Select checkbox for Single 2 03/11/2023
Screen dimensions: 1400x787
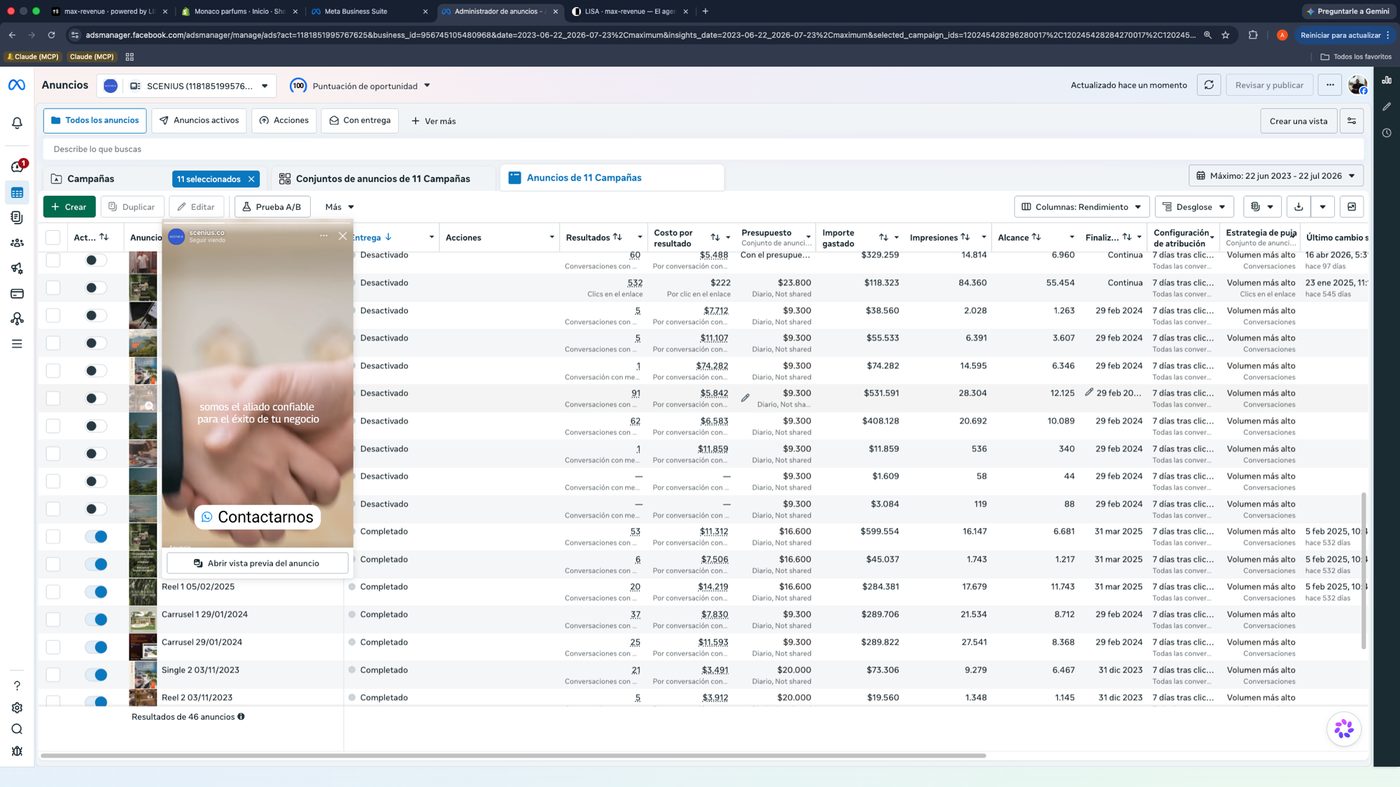coord(53,674)
